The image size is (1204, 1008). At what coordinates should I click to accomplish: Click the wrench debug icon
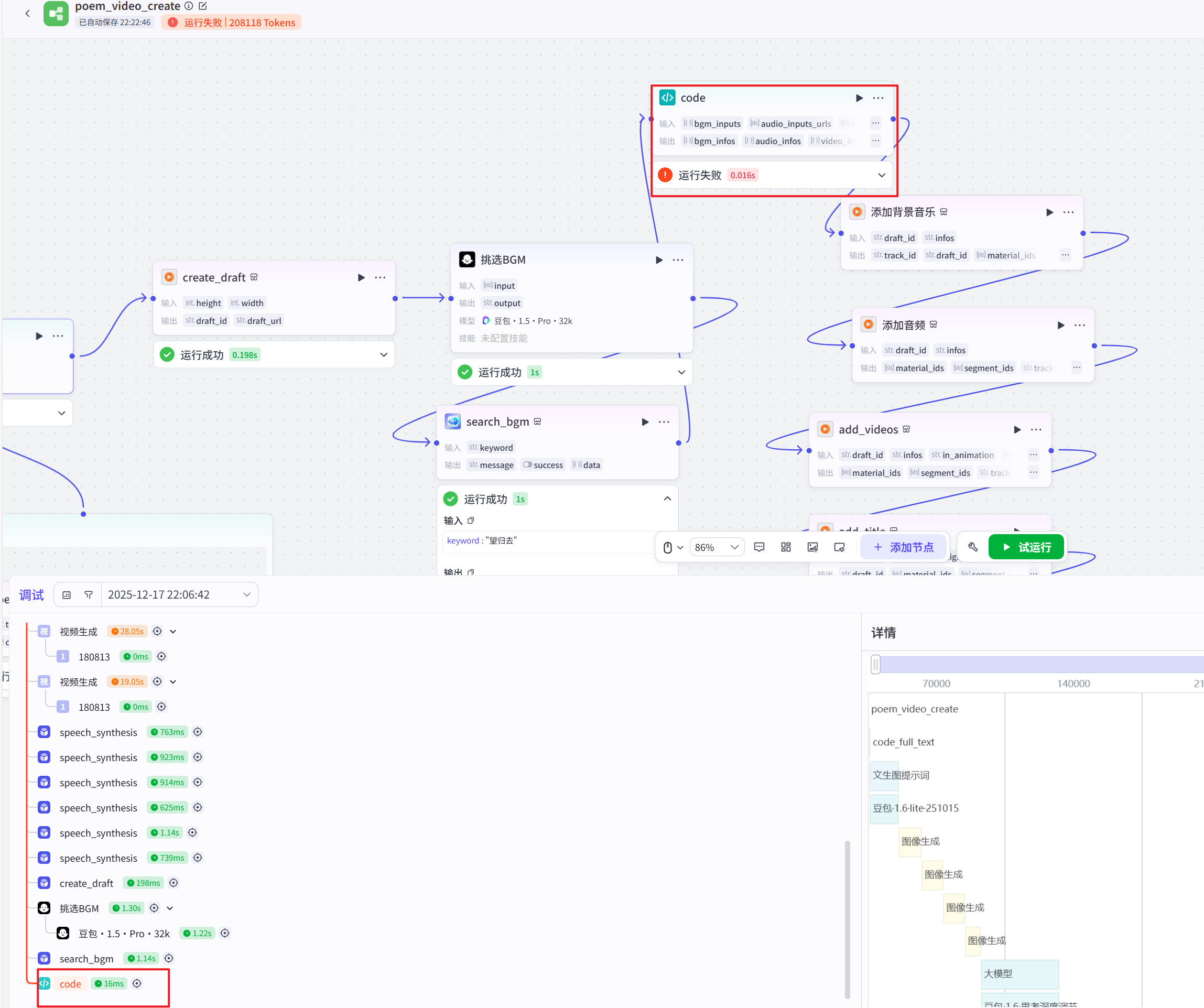[973, 547]
